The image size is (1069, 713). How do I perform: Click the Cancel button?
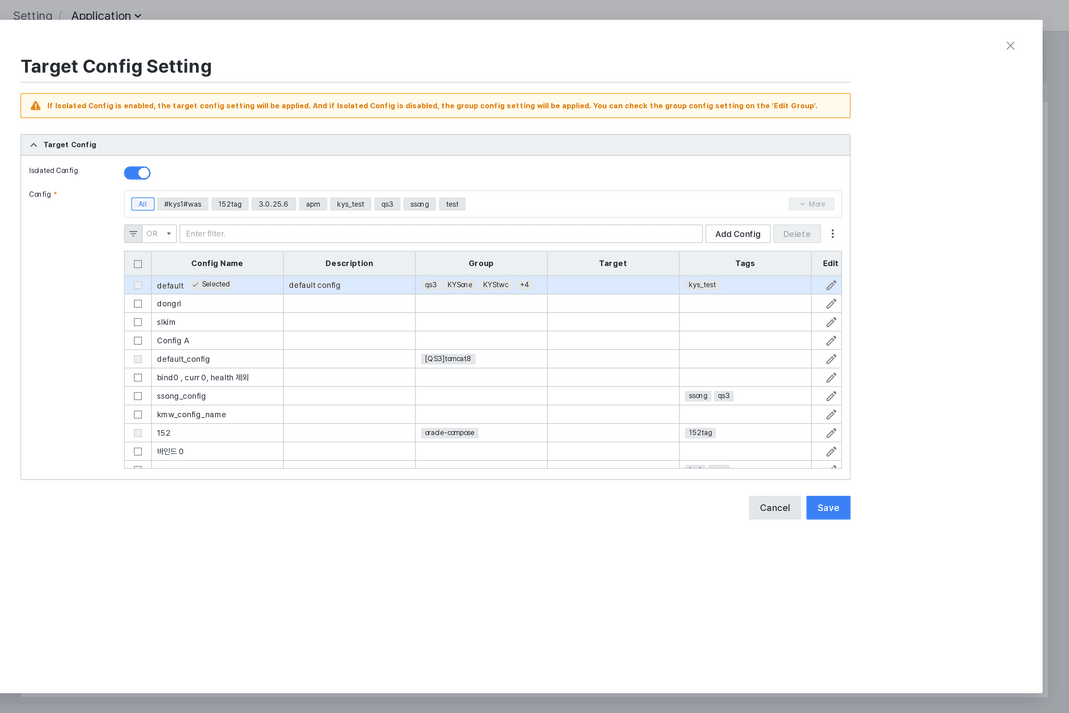pyautogui.click(x=774, y=508)
